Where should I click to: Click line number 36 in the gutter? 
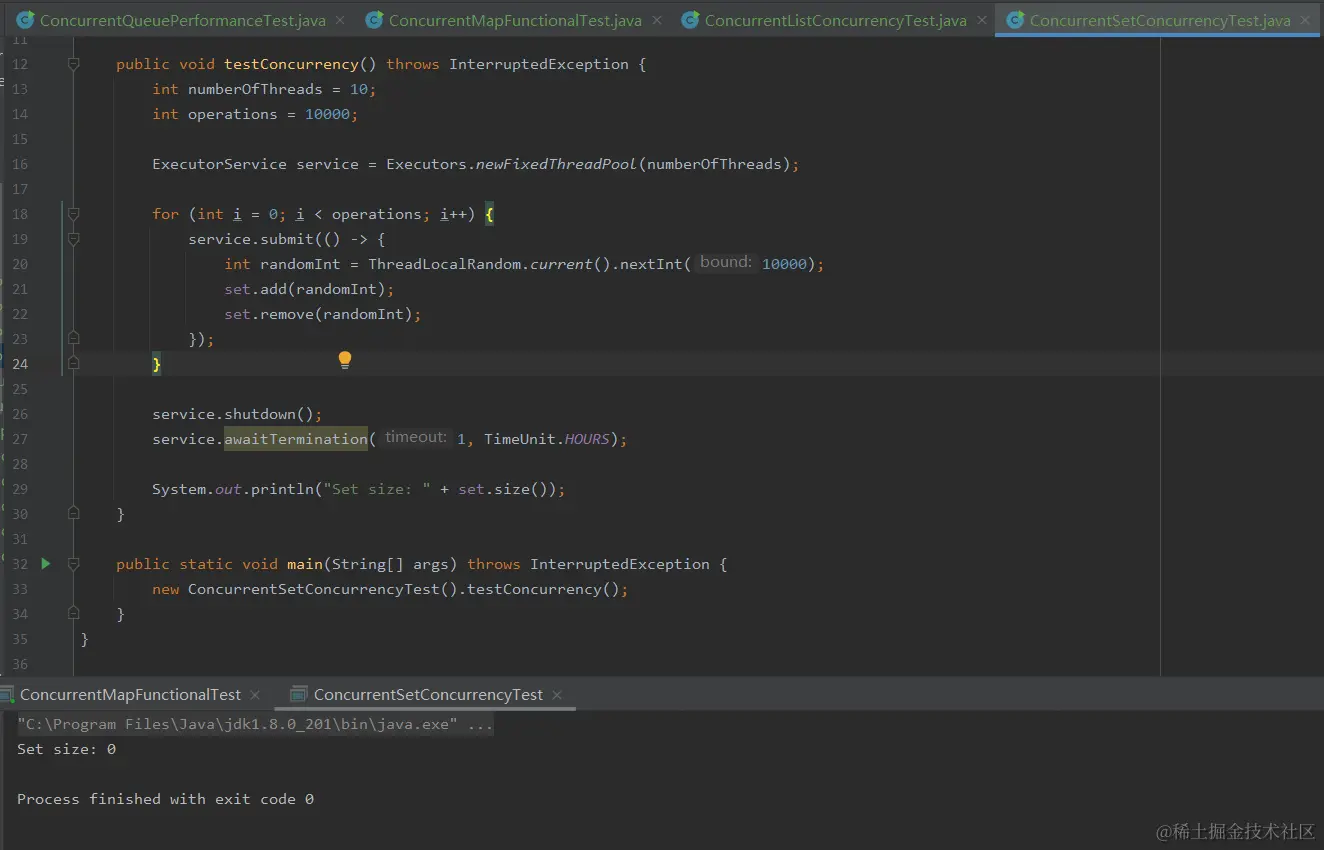[20, 664]
